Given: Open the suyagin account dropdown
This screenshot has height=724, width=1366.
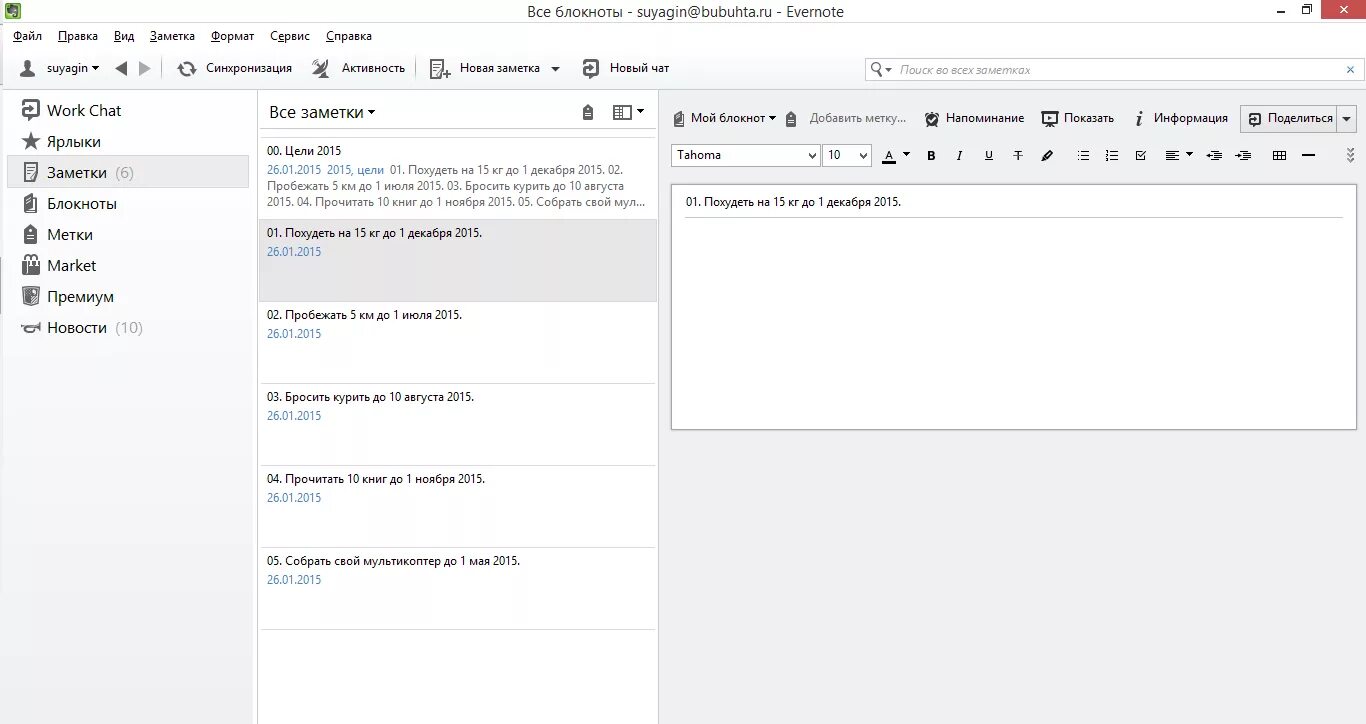Looking at the screenshot, I should point(60,68).
